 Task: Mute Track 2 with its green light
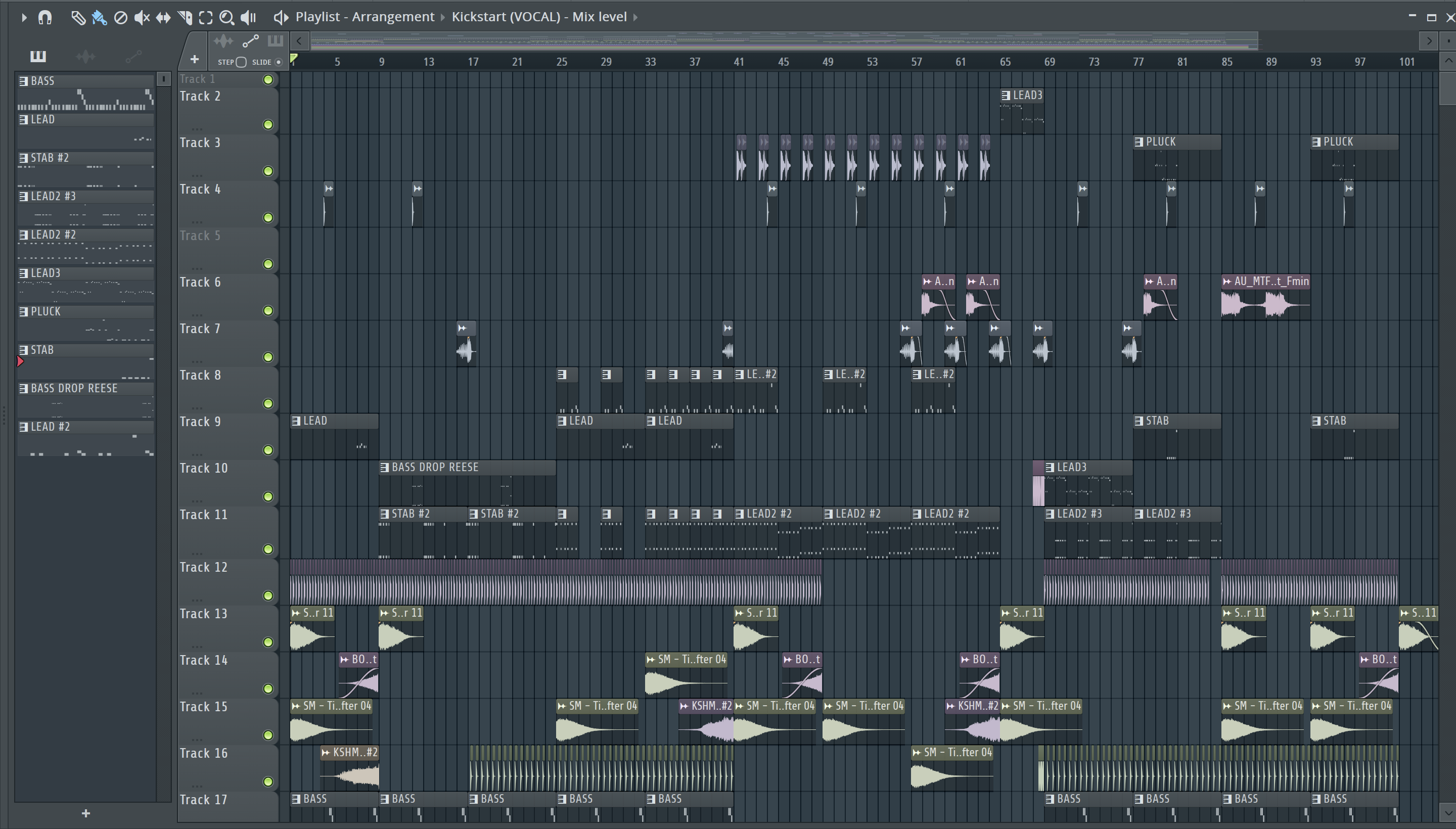[x=268, y=125]
